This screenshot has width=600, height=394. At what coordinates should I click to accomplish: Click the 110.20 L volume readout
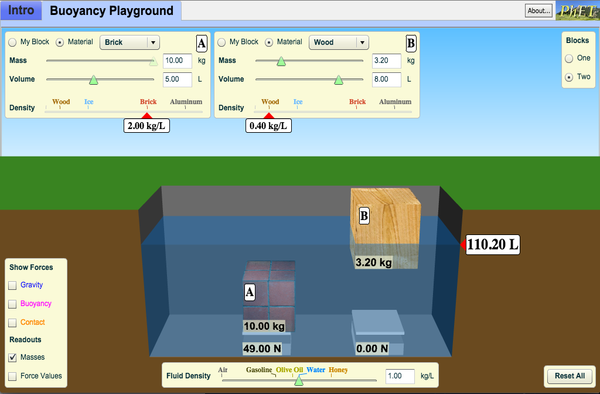point(492,244)
